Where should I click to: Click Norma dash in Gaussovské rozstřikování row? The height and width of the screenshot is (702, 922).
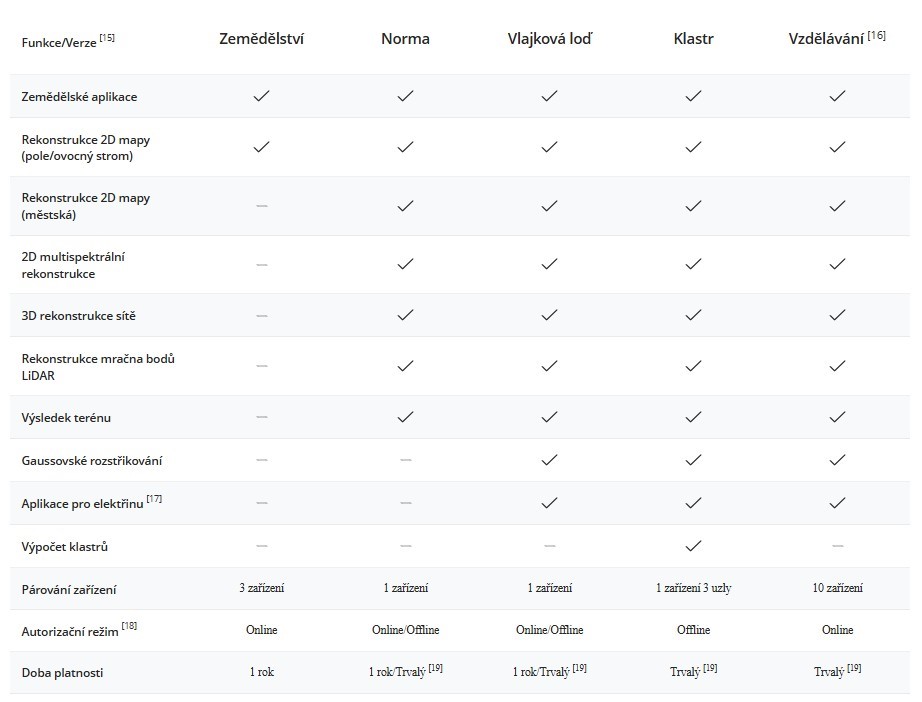405,460
